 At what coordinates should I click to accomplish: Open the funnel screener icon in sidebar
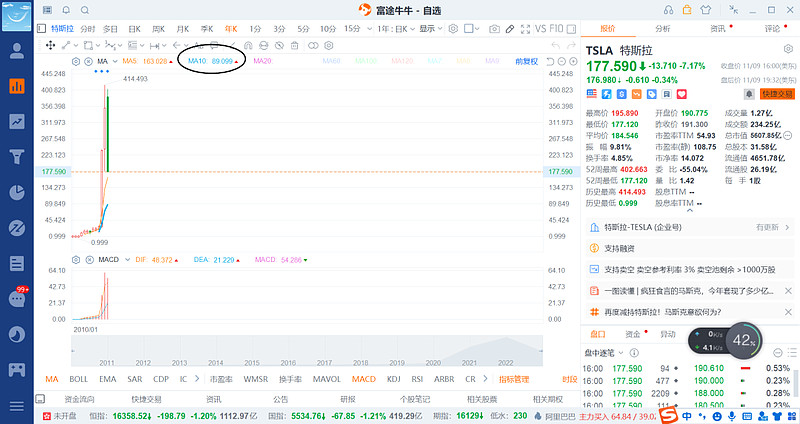pyautogui.click(x=17, y=157)
